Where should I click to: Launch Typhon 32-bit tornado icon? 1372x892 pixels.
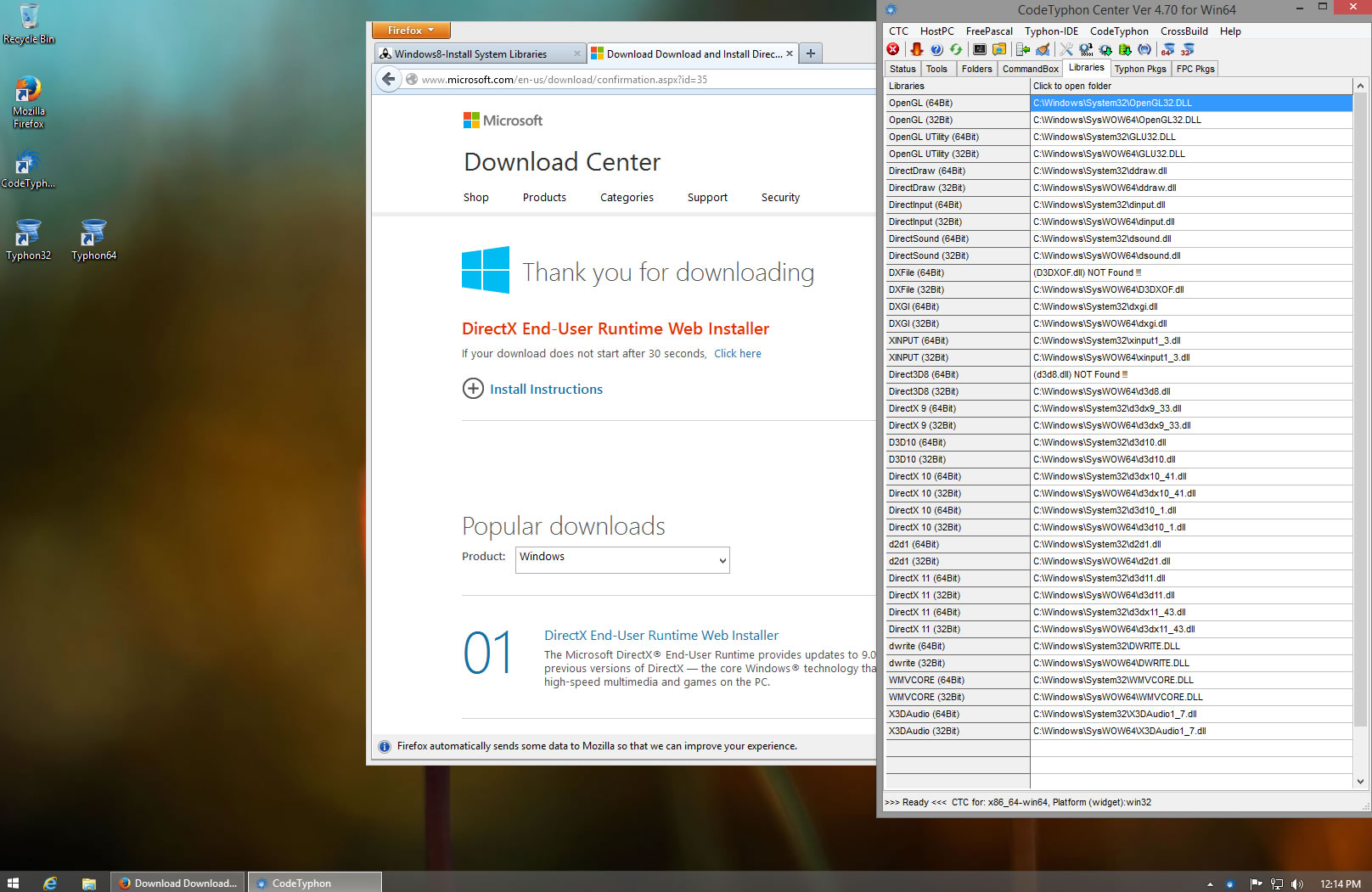tap(1188, 49)
